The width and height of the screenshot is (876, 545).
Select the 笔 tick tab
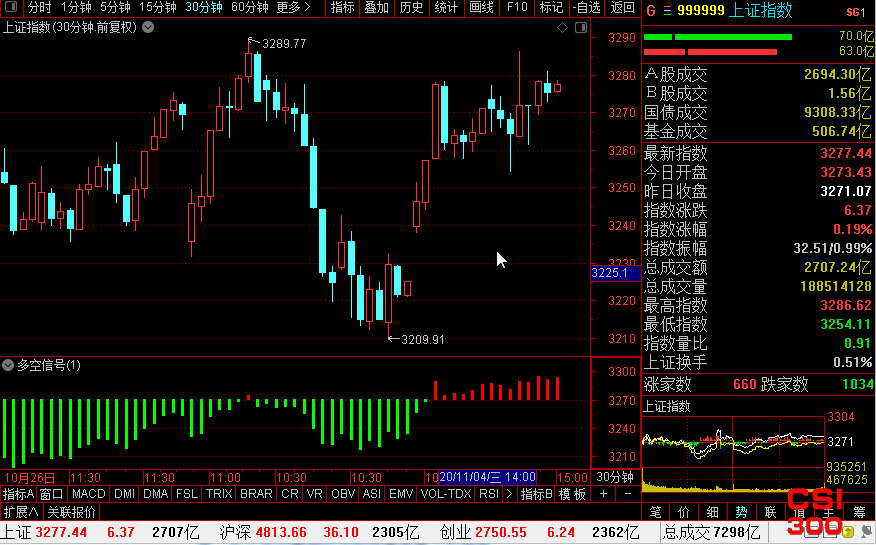(x=655, y=511)
